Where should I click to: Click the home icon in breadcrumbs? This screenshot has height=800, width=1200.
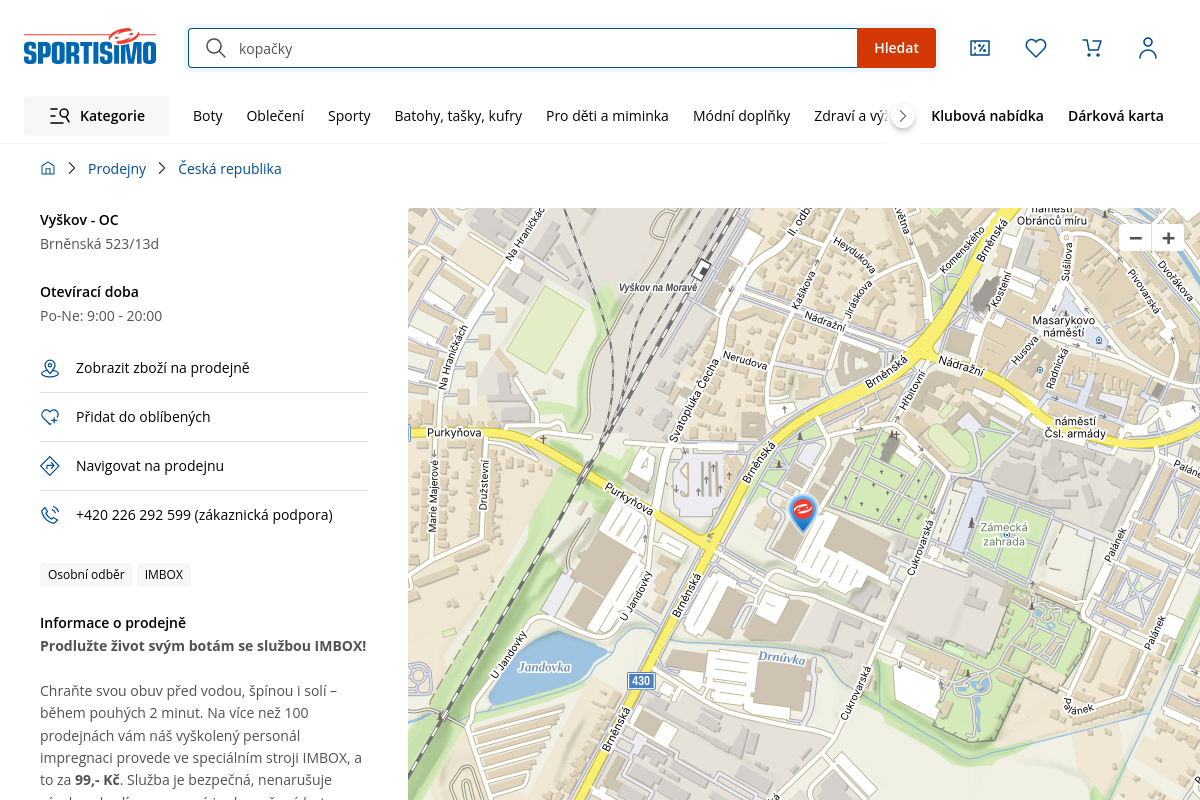(x=48, y=169)
